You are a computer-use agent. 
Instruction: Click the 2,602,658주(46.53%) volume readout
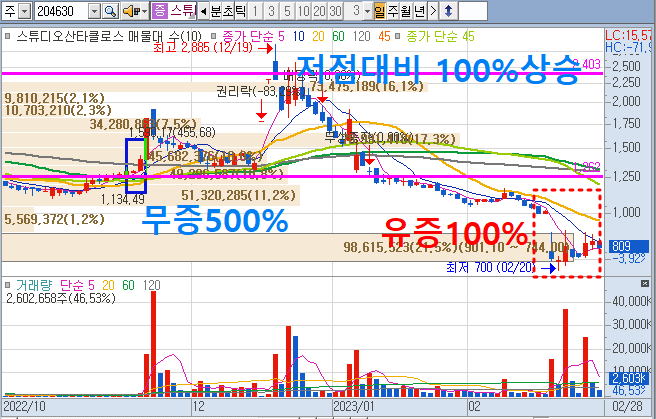tap(61, 298)
